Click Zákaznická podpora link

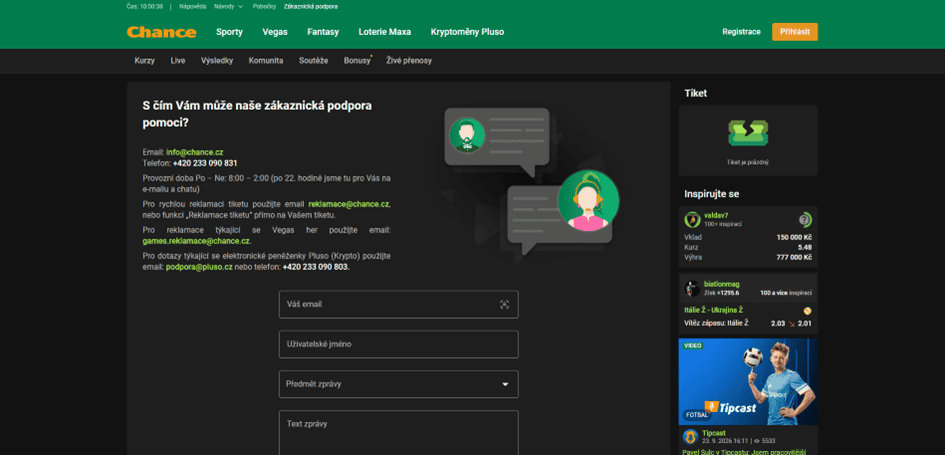(x=311, y=7)
